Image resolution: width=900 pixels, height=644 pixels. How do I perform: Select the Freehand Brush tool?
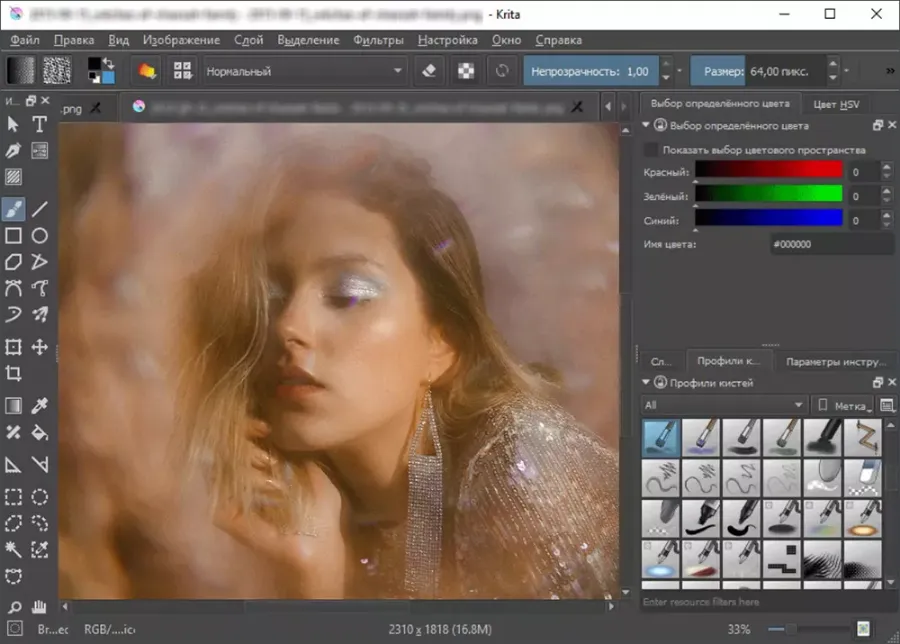(x=13, y=209)
